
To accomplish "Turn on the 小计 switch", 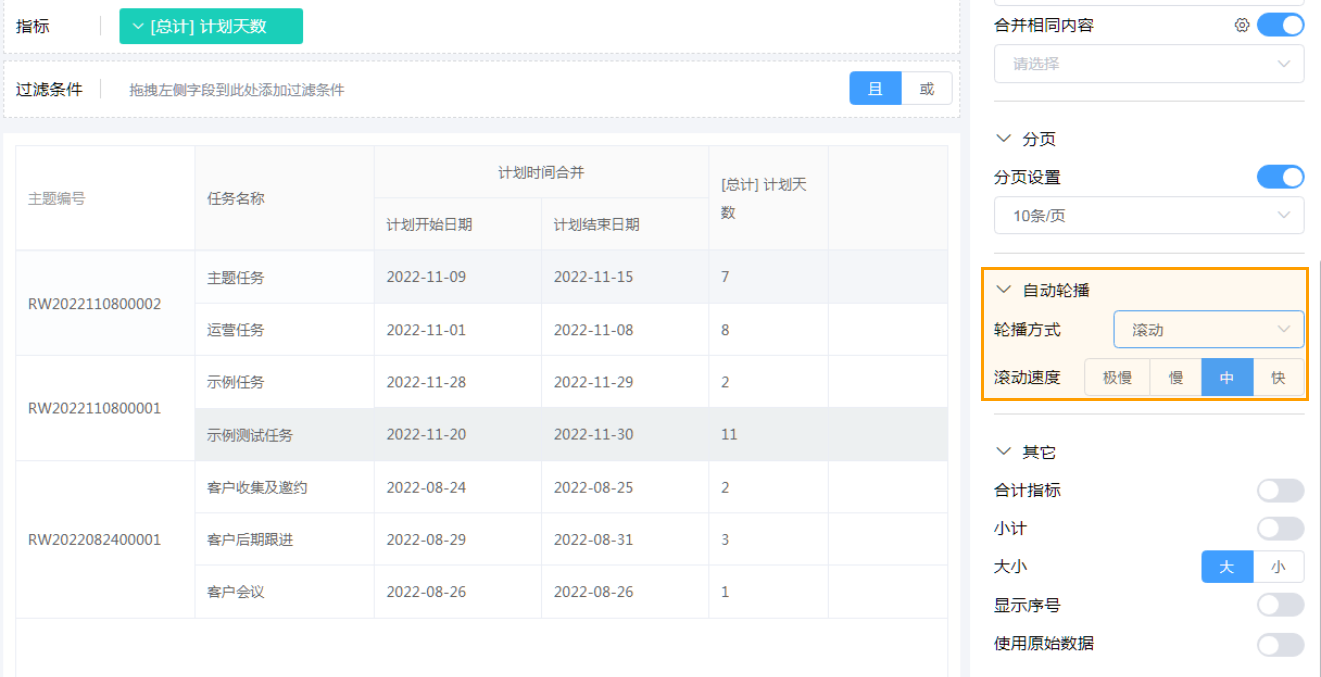I will [1280, 528].
